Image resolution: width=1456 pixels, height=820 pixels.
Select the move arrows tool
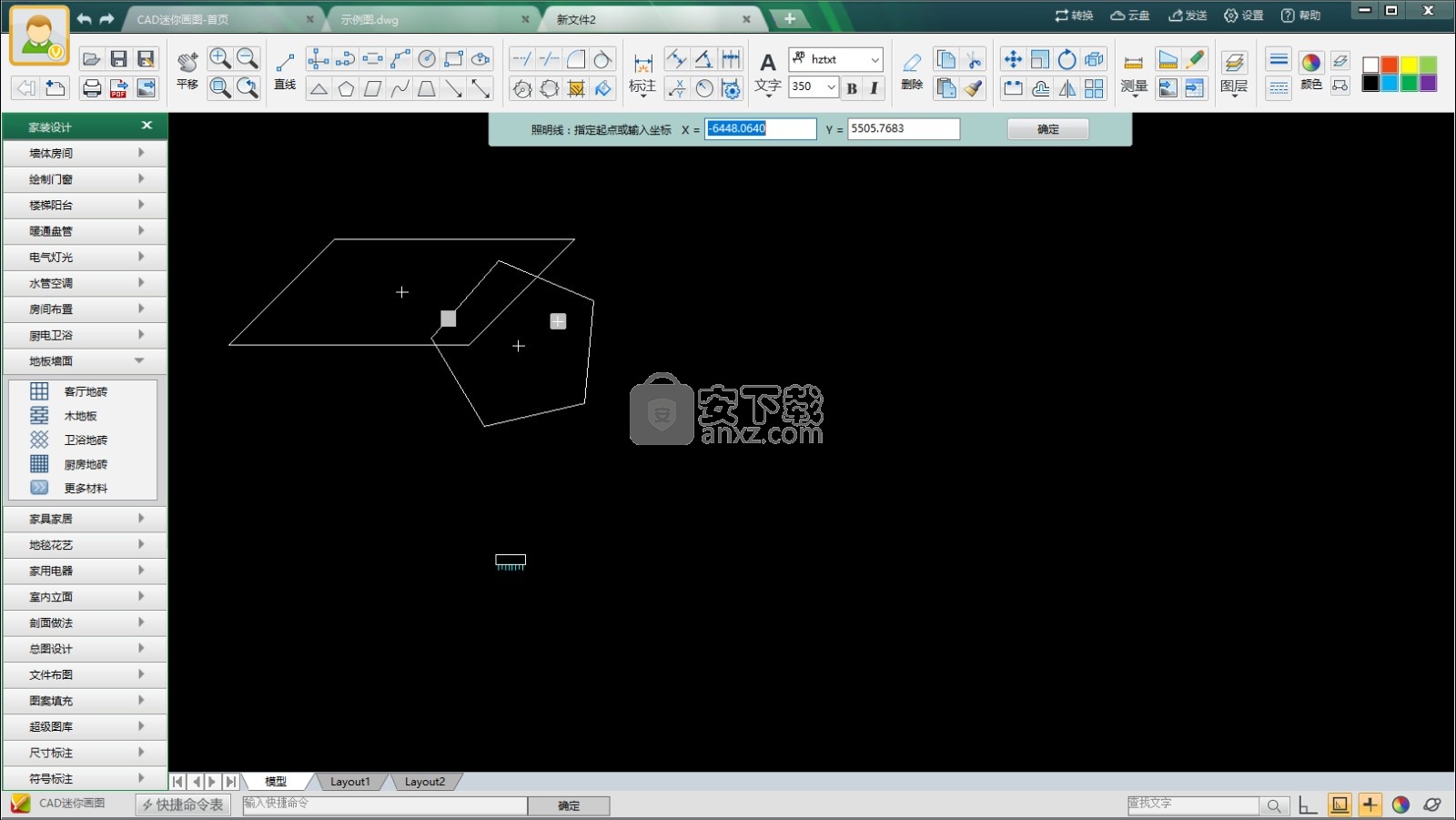[1013, 60]
